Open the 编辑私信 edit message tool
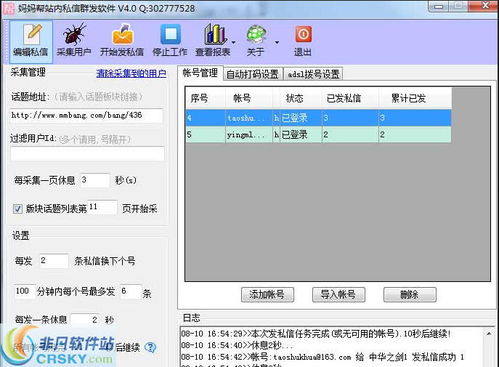This screenshot has width=499, height=367. click(31, 41)
